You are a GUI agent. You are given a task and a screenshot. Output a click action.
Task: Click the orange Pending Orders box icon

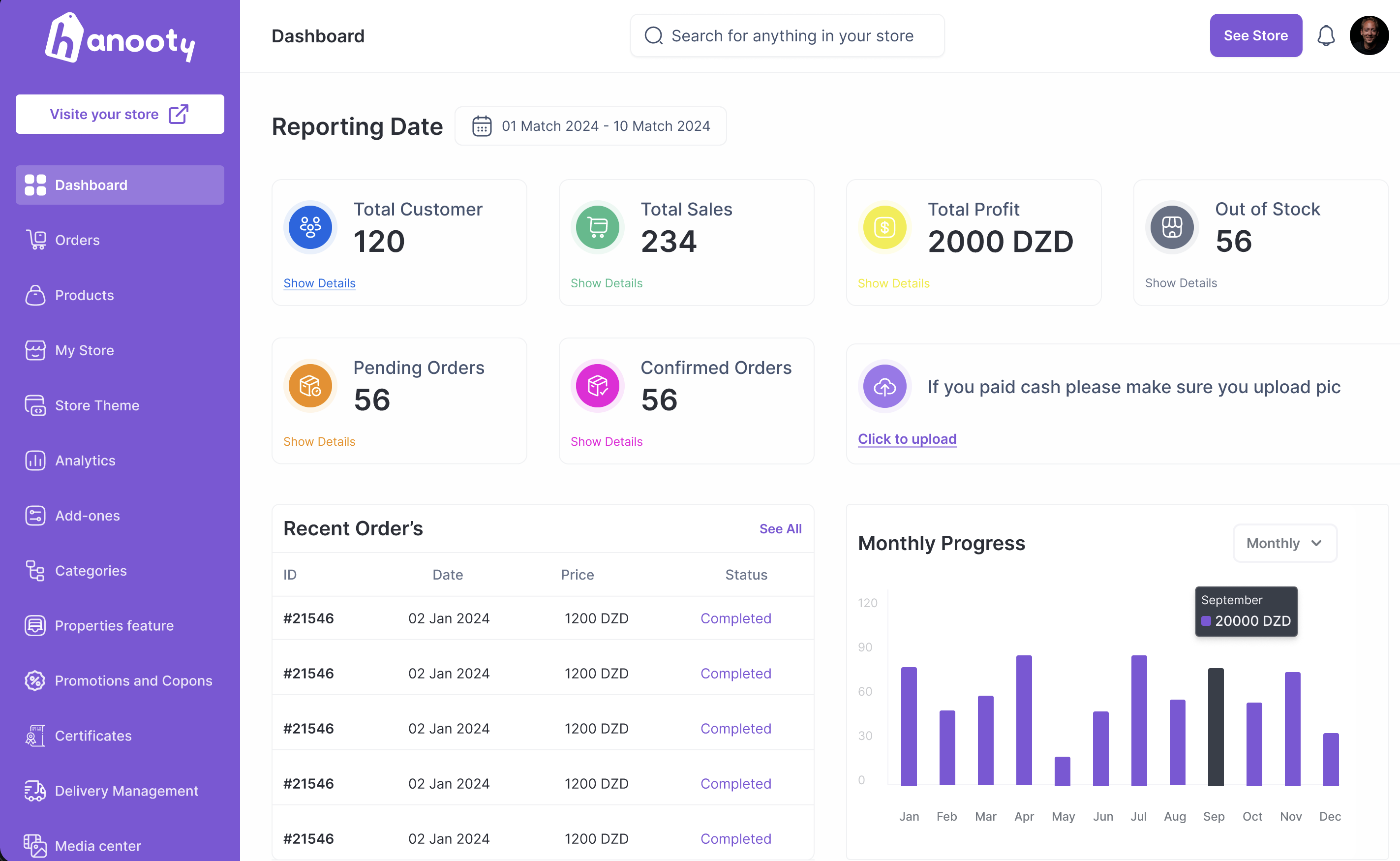[x=310, y=386]
